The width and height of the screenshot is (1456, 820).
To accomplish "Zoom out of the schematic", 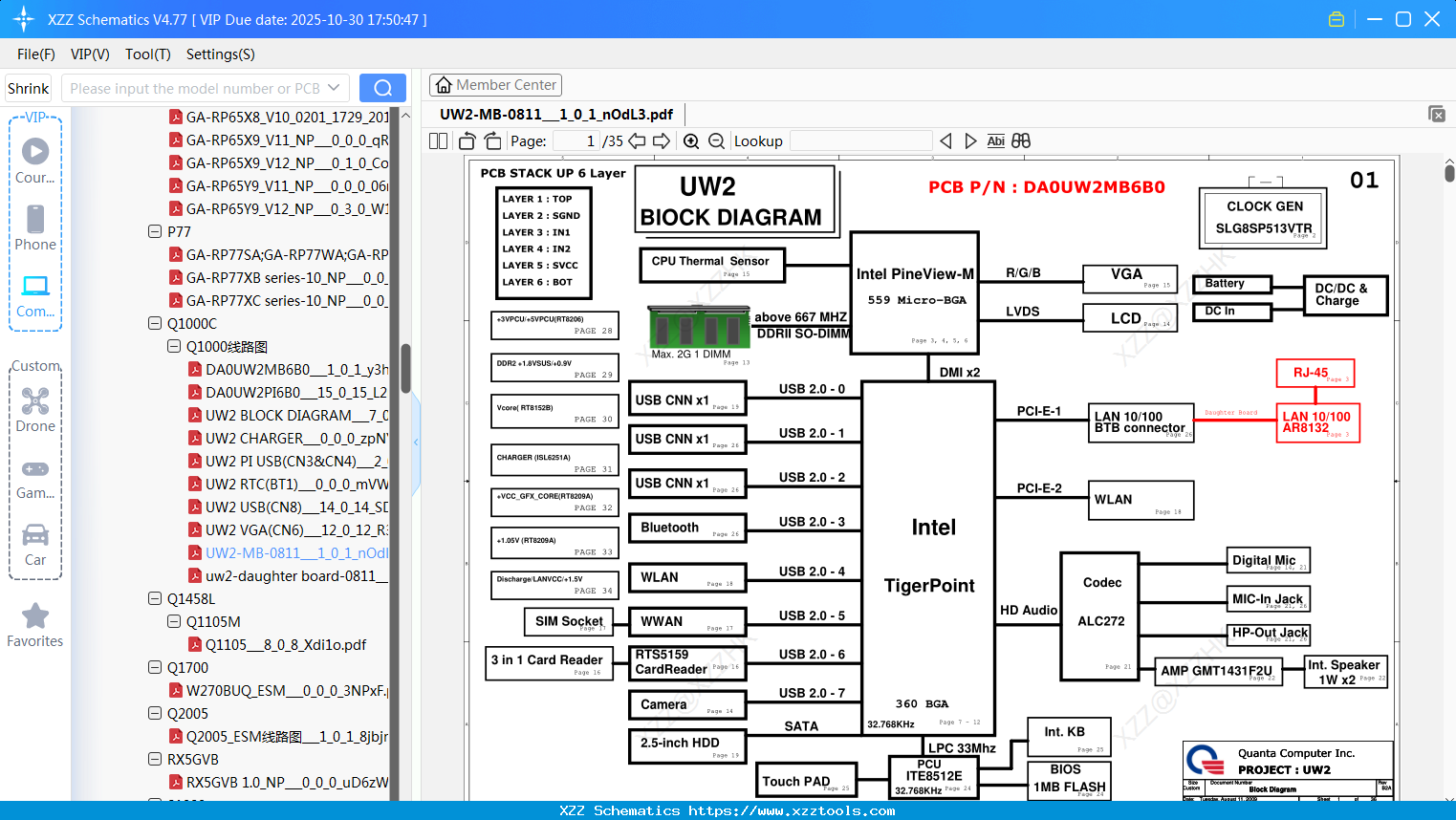I will (716, 141).
